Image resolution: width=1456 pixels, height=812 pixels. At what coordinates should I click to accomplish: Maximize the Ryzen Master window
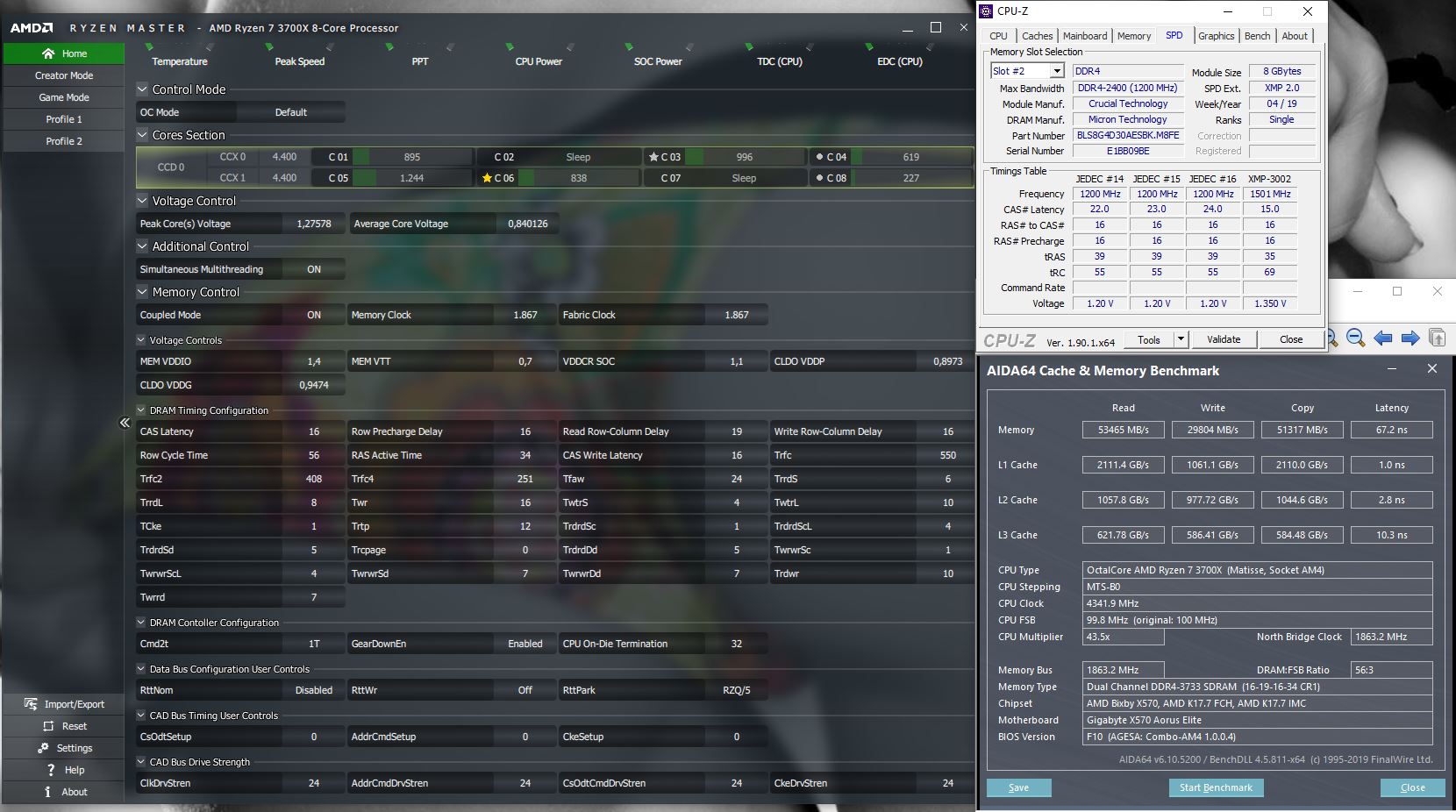click(936, 27)
